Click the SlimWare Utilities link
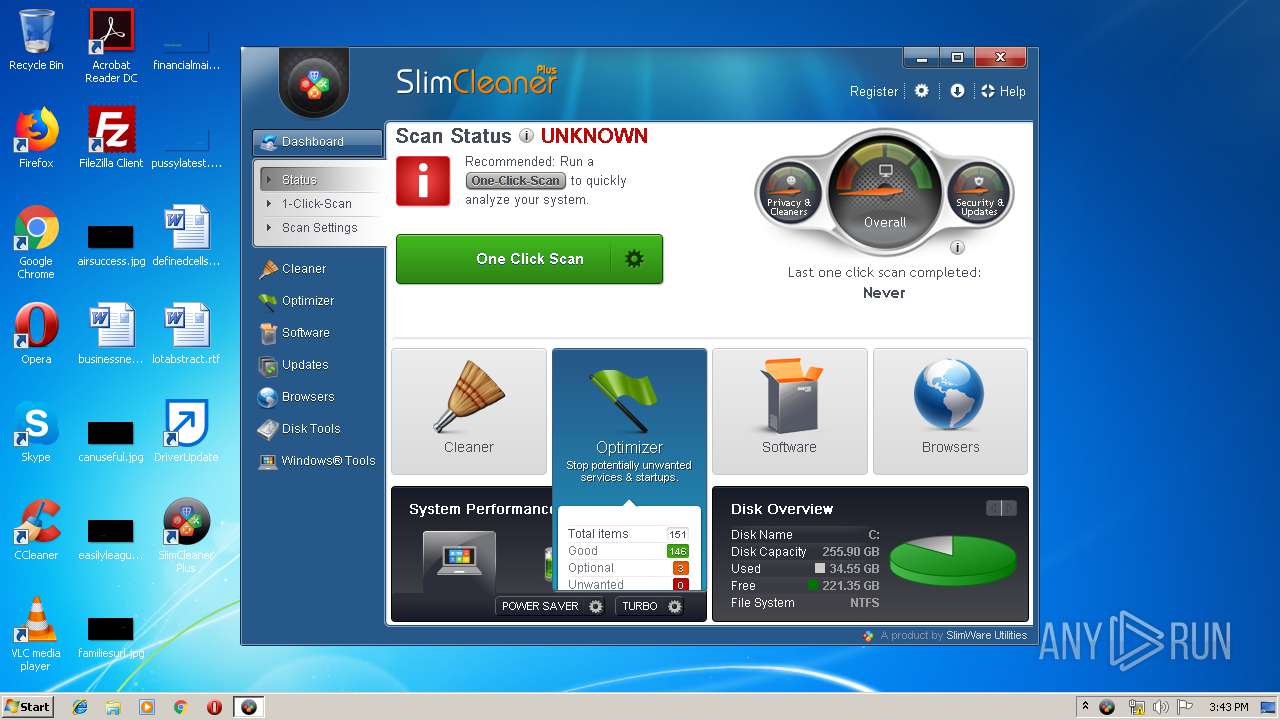The image size is (1280, 720). click(986, 635)
